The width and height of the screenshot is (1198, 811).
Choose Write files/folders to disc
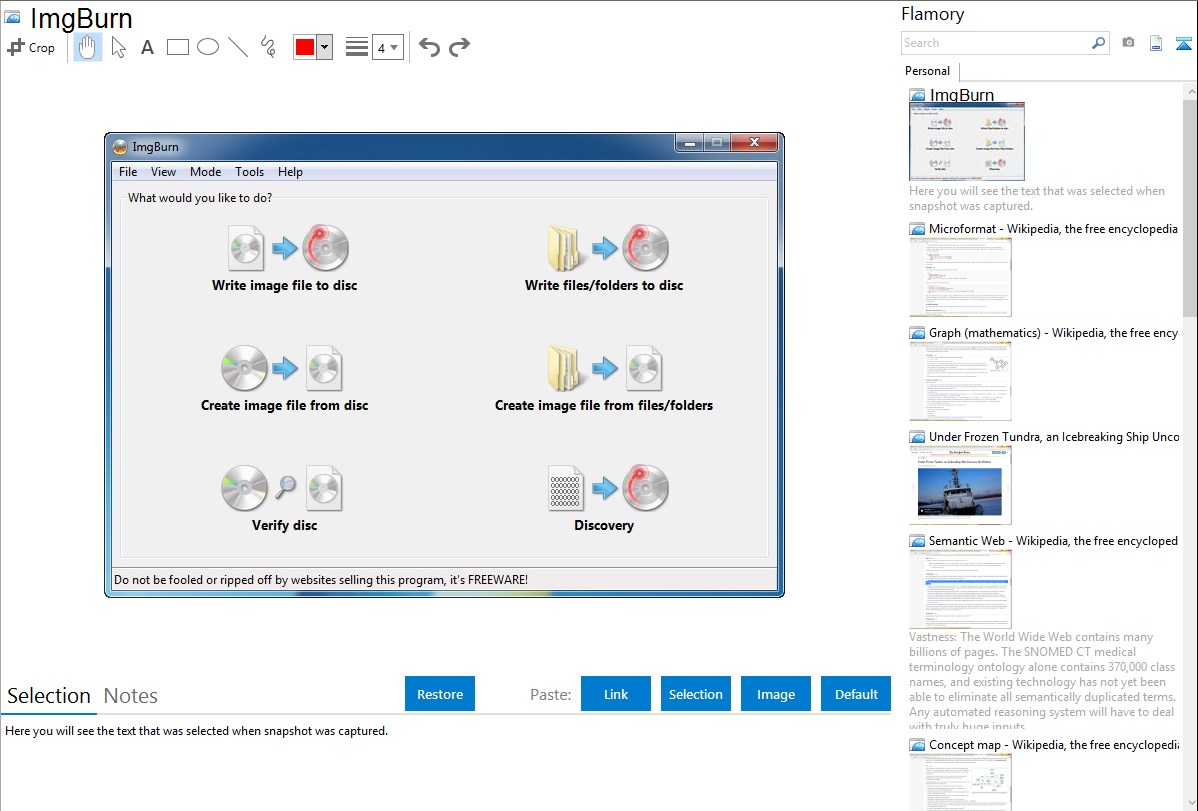[604, 258]
